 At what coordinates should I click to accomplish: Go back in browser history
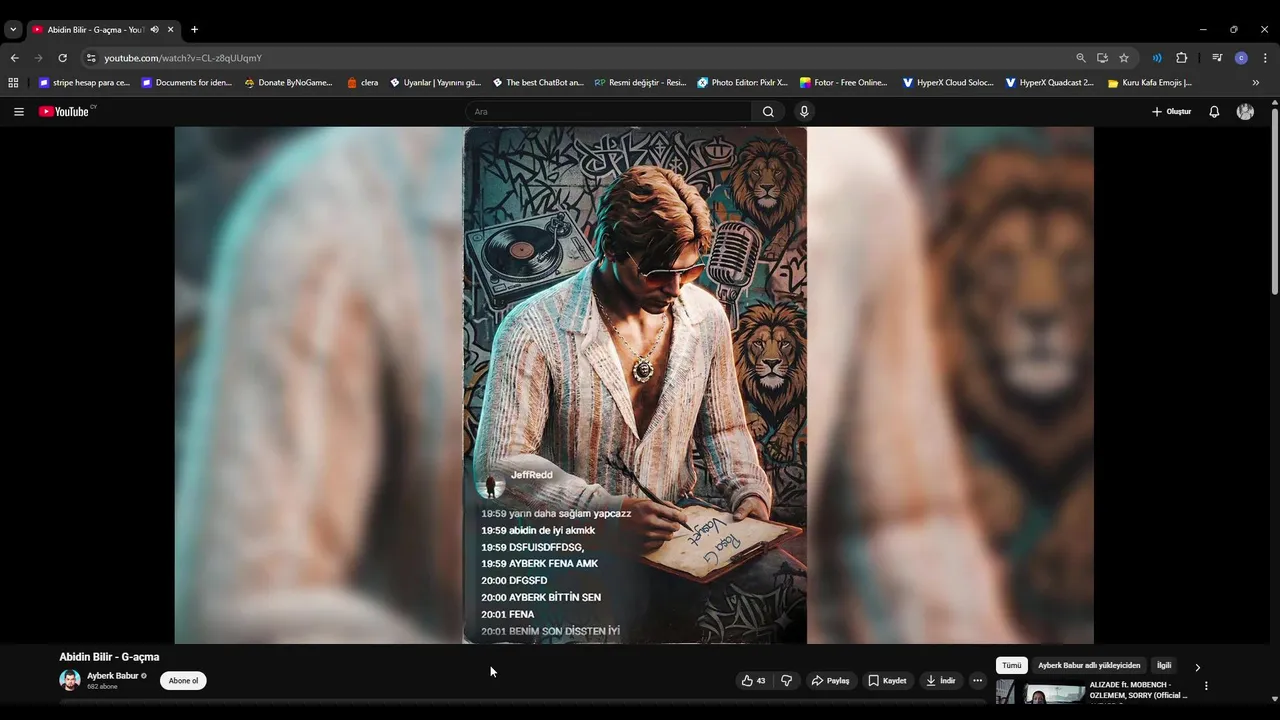tap(14, 58)
